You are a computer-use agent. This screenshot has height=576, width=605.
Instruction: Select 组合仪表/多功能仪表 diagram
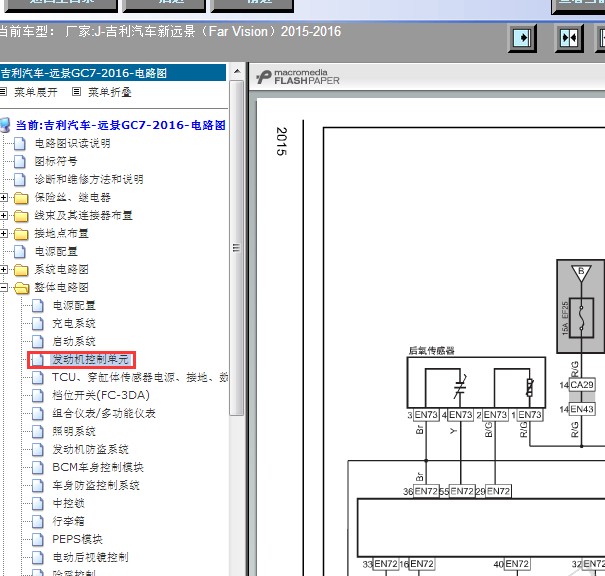(104, 413)
